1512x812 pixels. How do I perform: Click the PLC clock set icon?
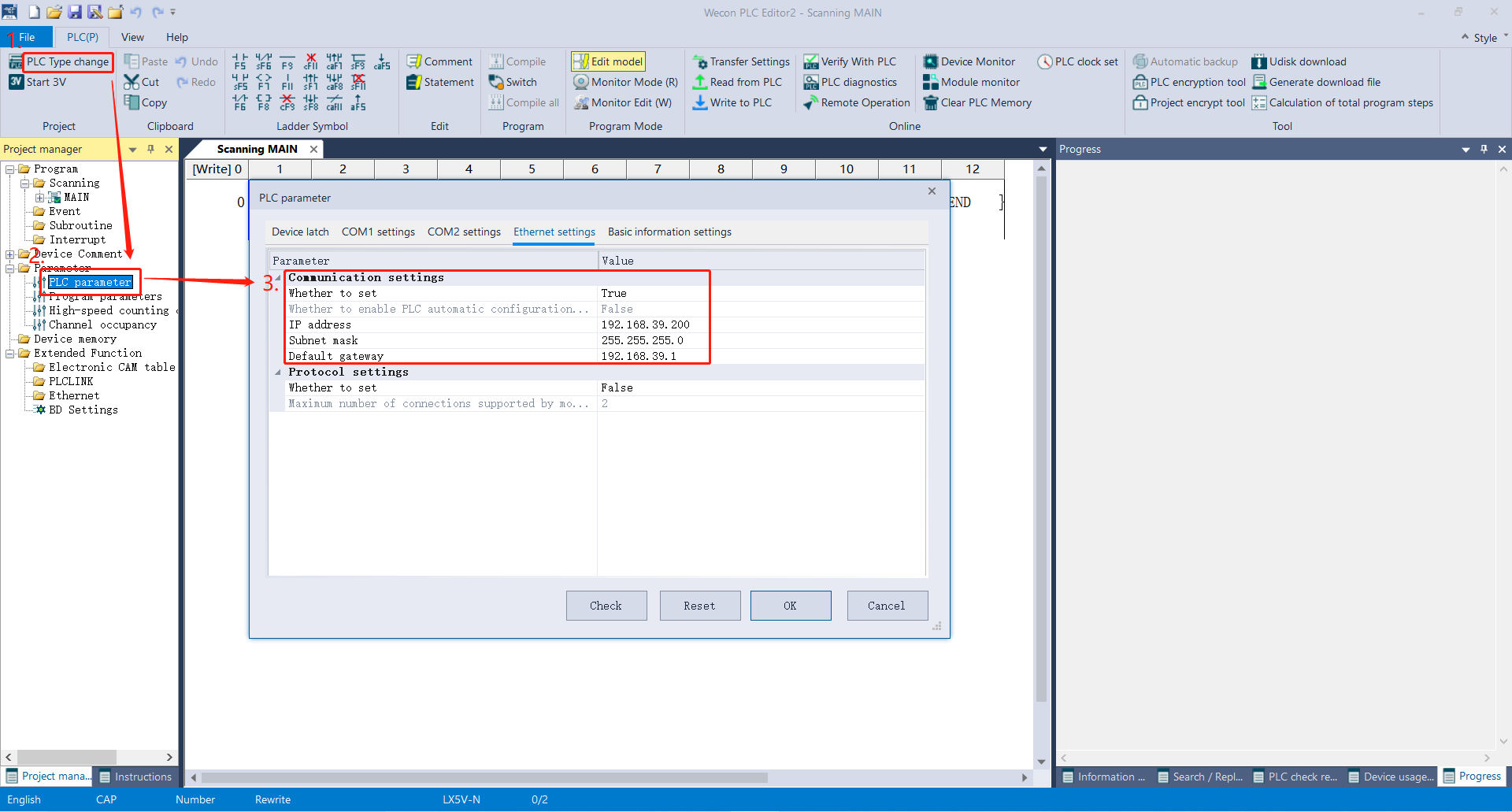pos(1045,61)
